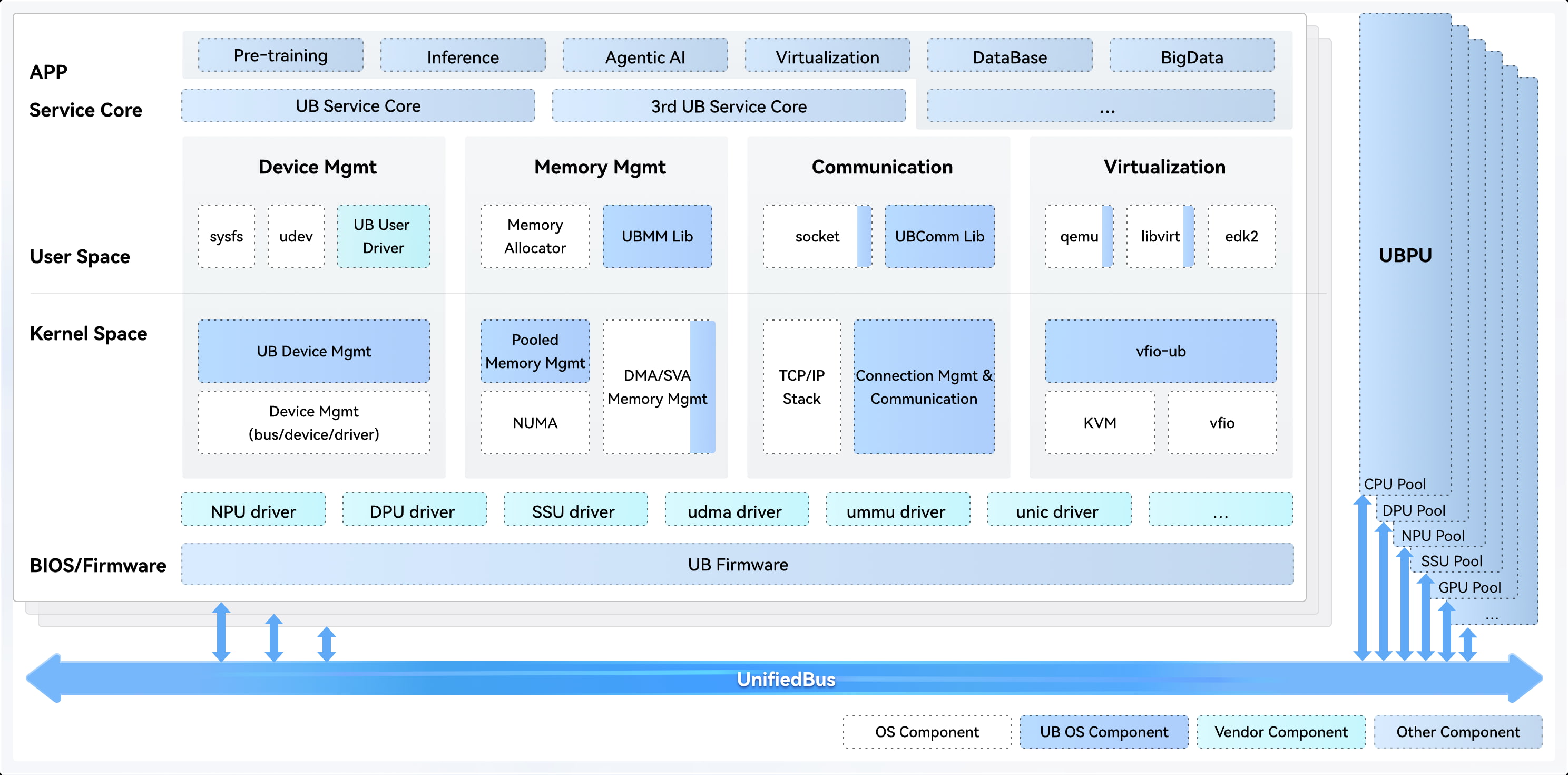This screenshot has width=1568, height=775.
Task: Click the 3rd UB Service Core block
Action: pos(729,106)
